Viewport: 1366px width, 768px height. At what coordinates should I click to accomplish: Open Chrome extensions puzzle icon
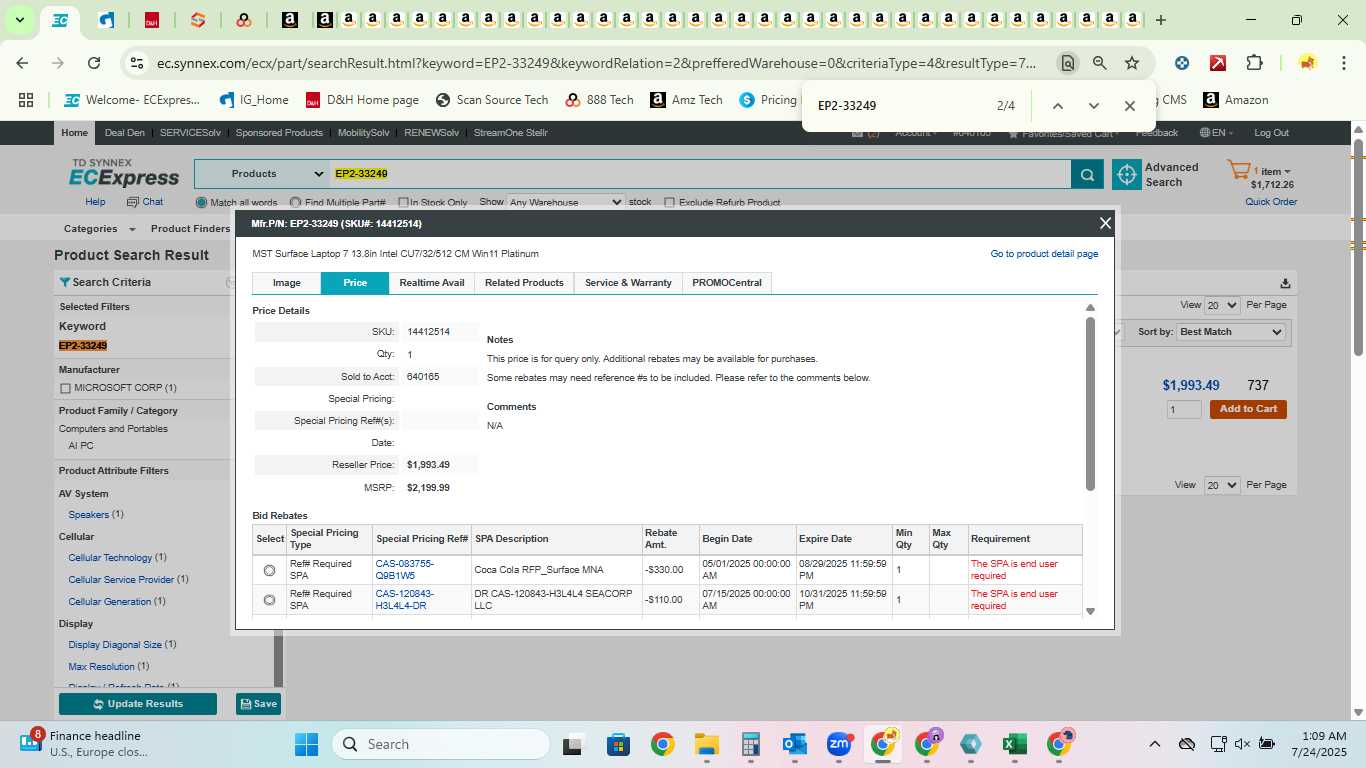tap(1254, 63)
